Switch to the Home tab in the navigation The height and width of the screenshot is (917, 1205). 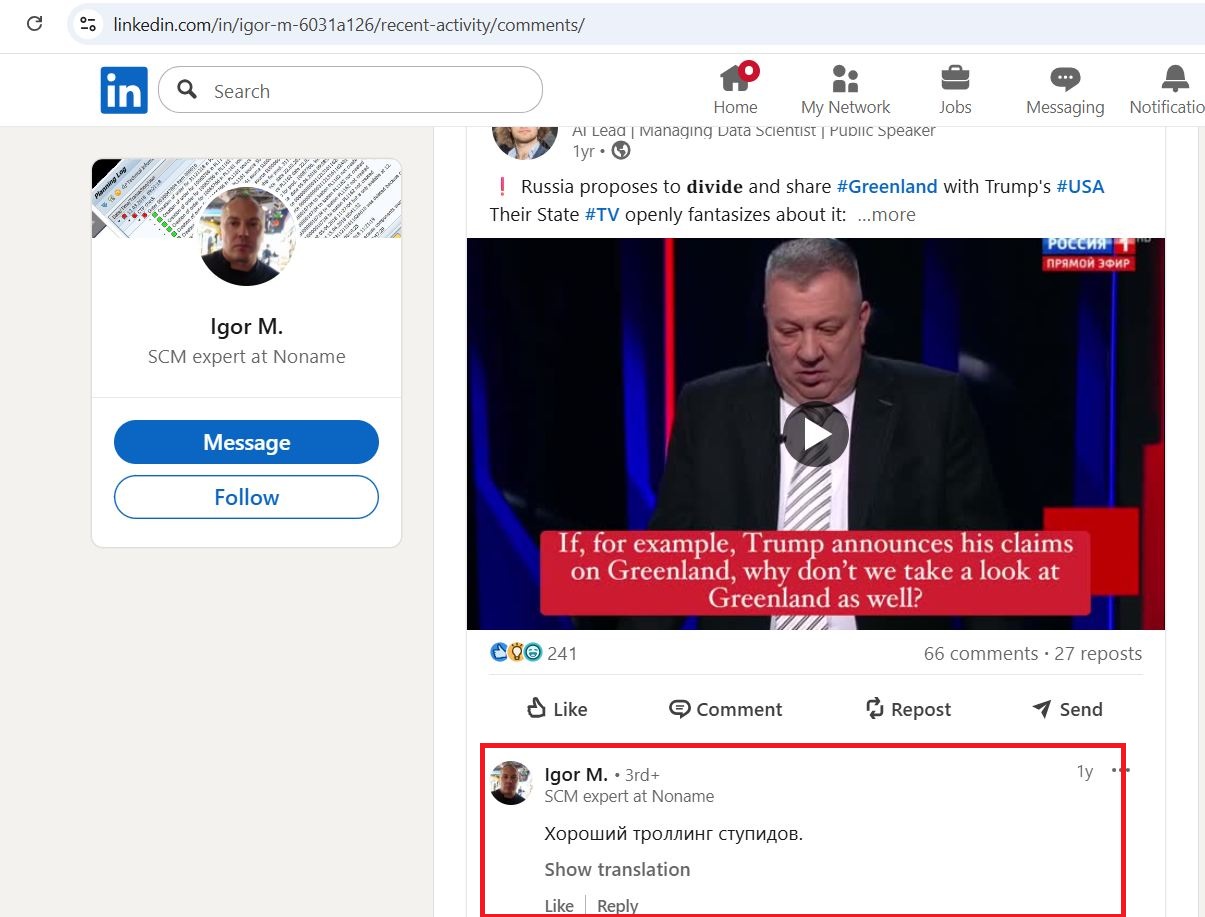[x=736, y=89]
